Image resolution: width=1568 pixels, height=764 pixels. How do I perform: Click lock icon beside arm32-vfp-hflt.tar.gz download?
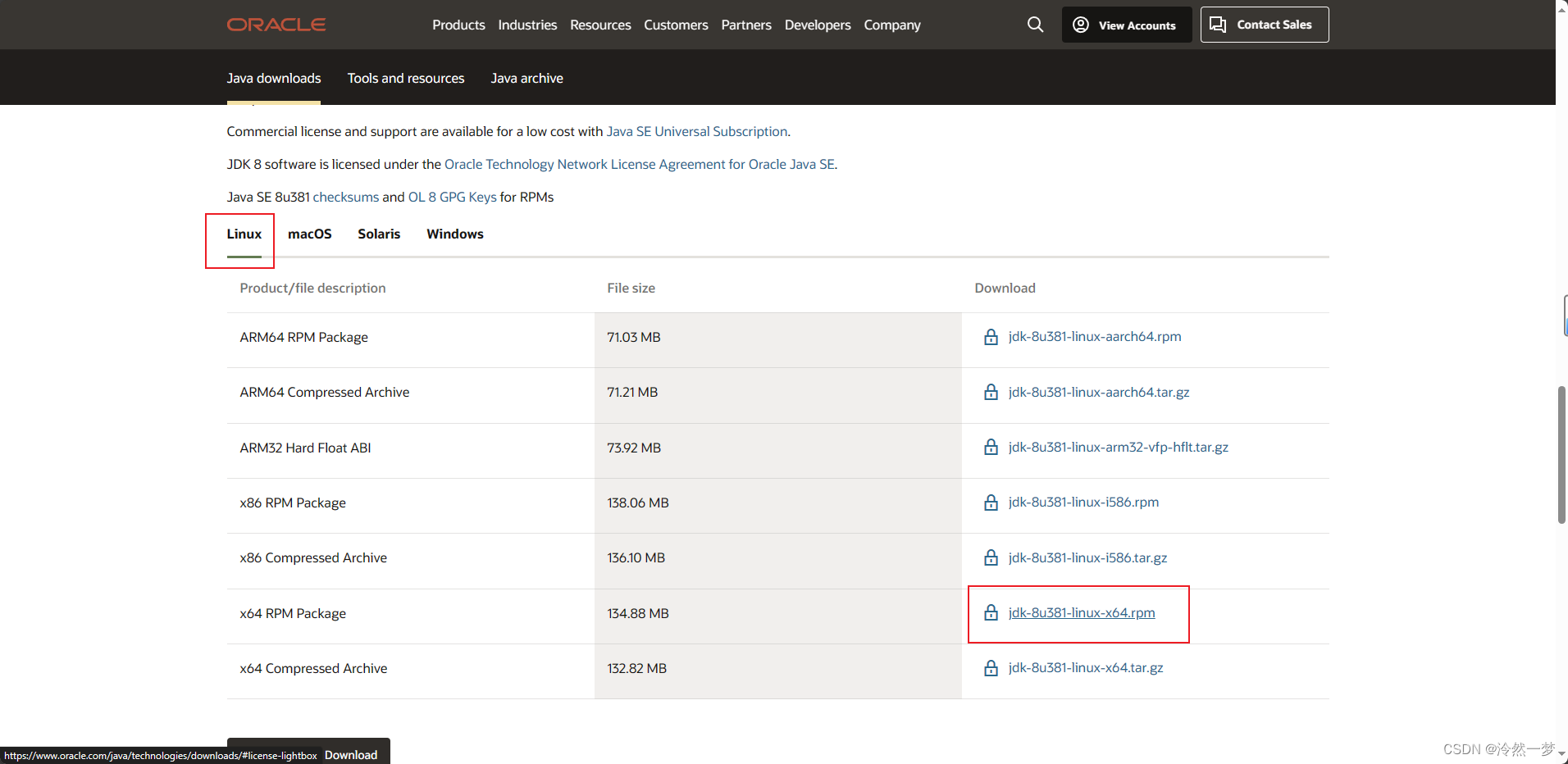(991, 448)
